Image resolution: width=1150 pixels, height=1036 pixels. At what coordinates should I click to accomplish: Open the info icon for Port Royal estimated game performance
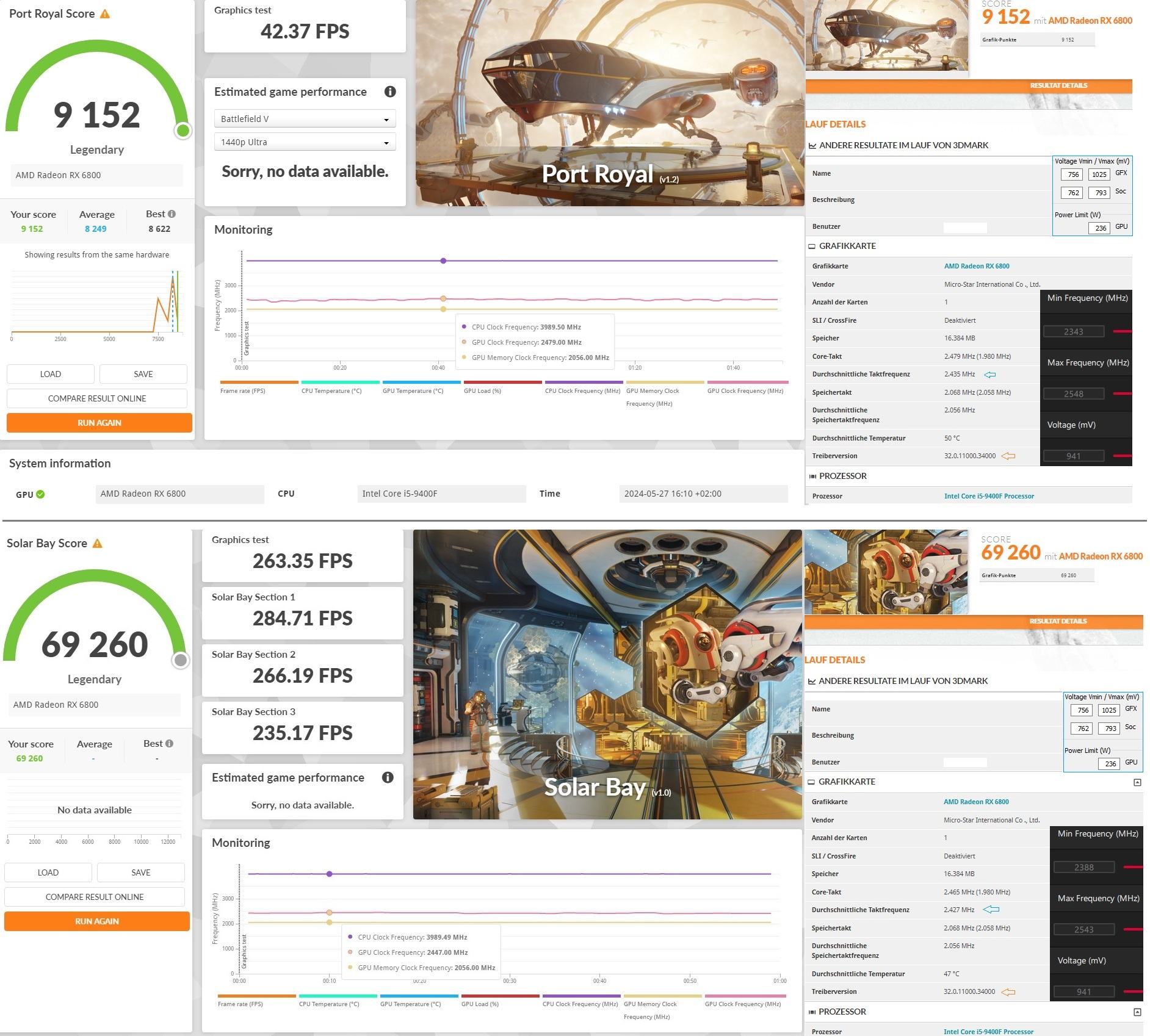(390, 92)
